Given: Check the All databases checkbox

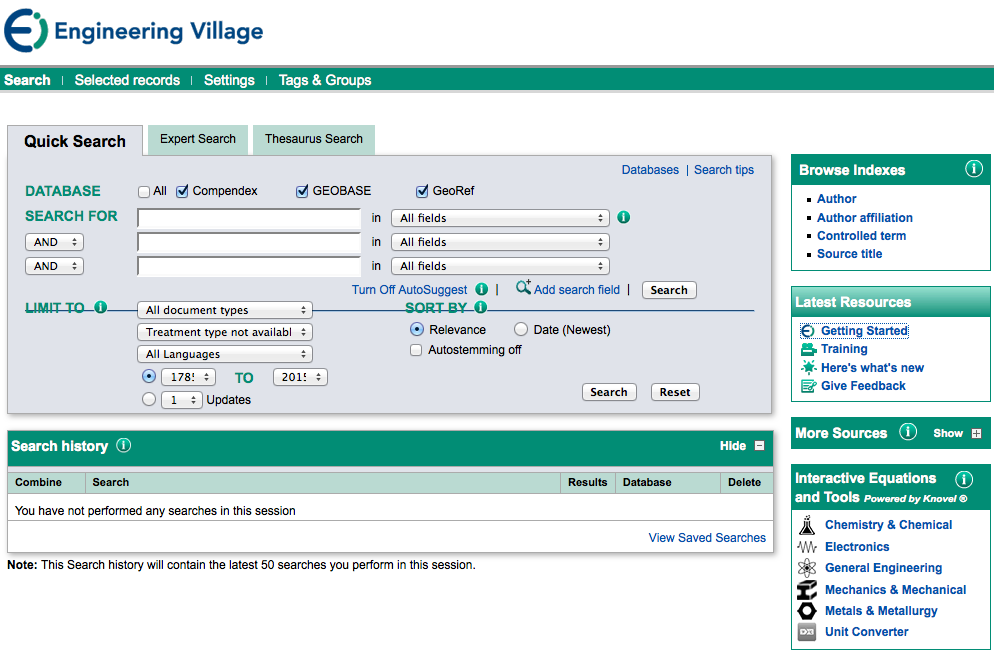Looking at the screenshot, I should (x=144, y=191).
